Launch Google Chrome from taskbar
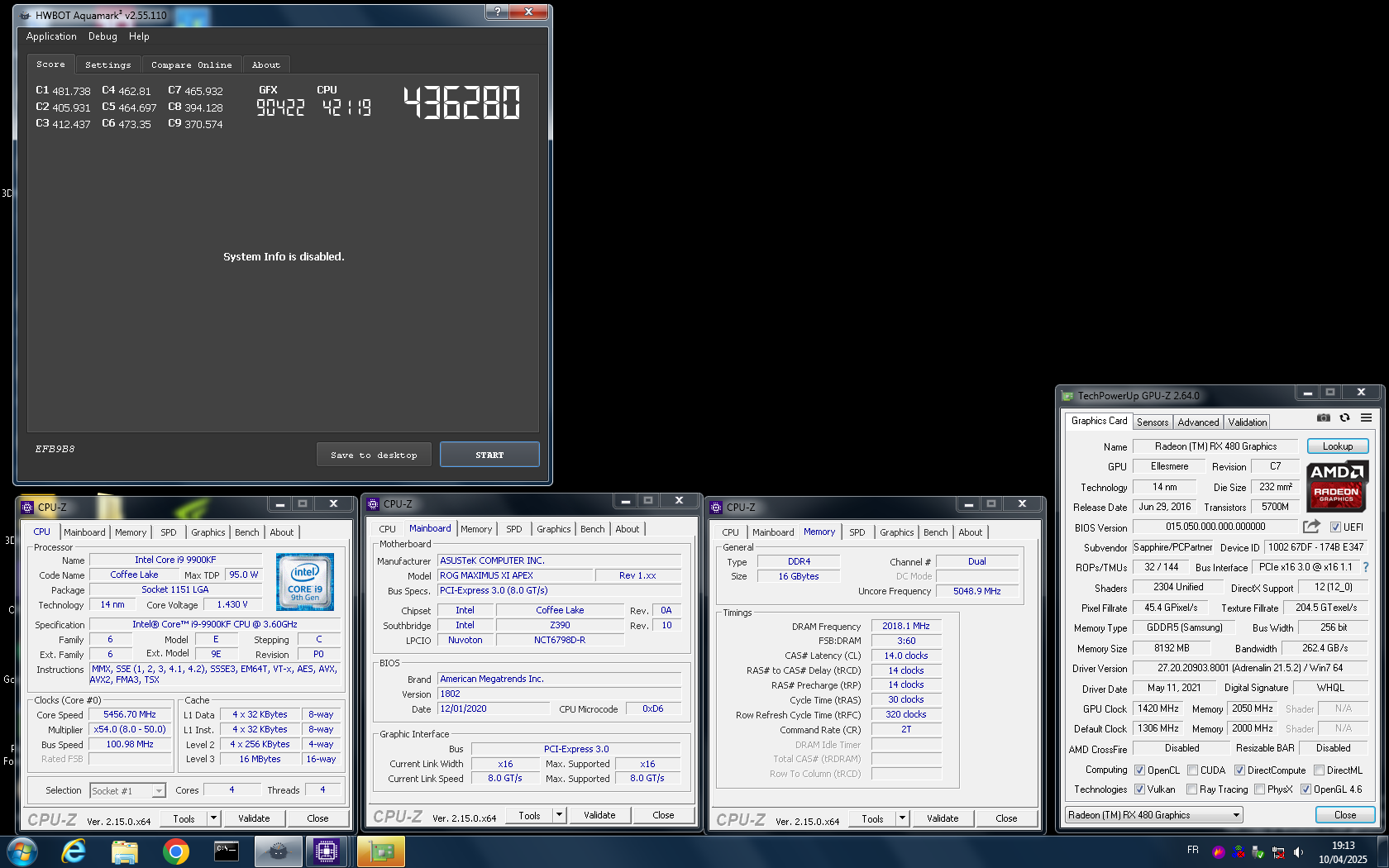This screenshot has height=868, width=1389. point(175,851)
